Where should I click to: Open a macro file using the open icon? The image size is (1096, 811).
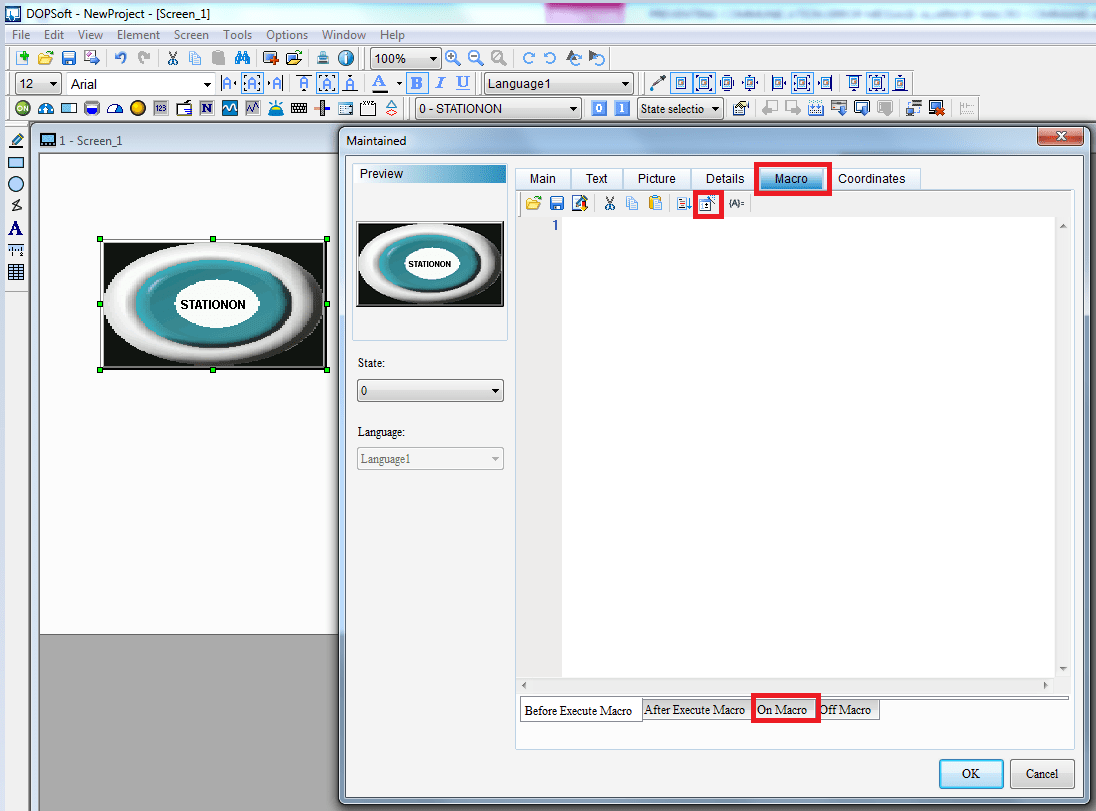point(533,203)
